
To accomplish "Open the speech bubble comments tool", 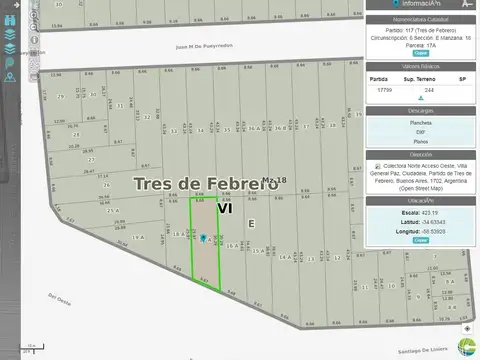I will click(x=10, y=63).
